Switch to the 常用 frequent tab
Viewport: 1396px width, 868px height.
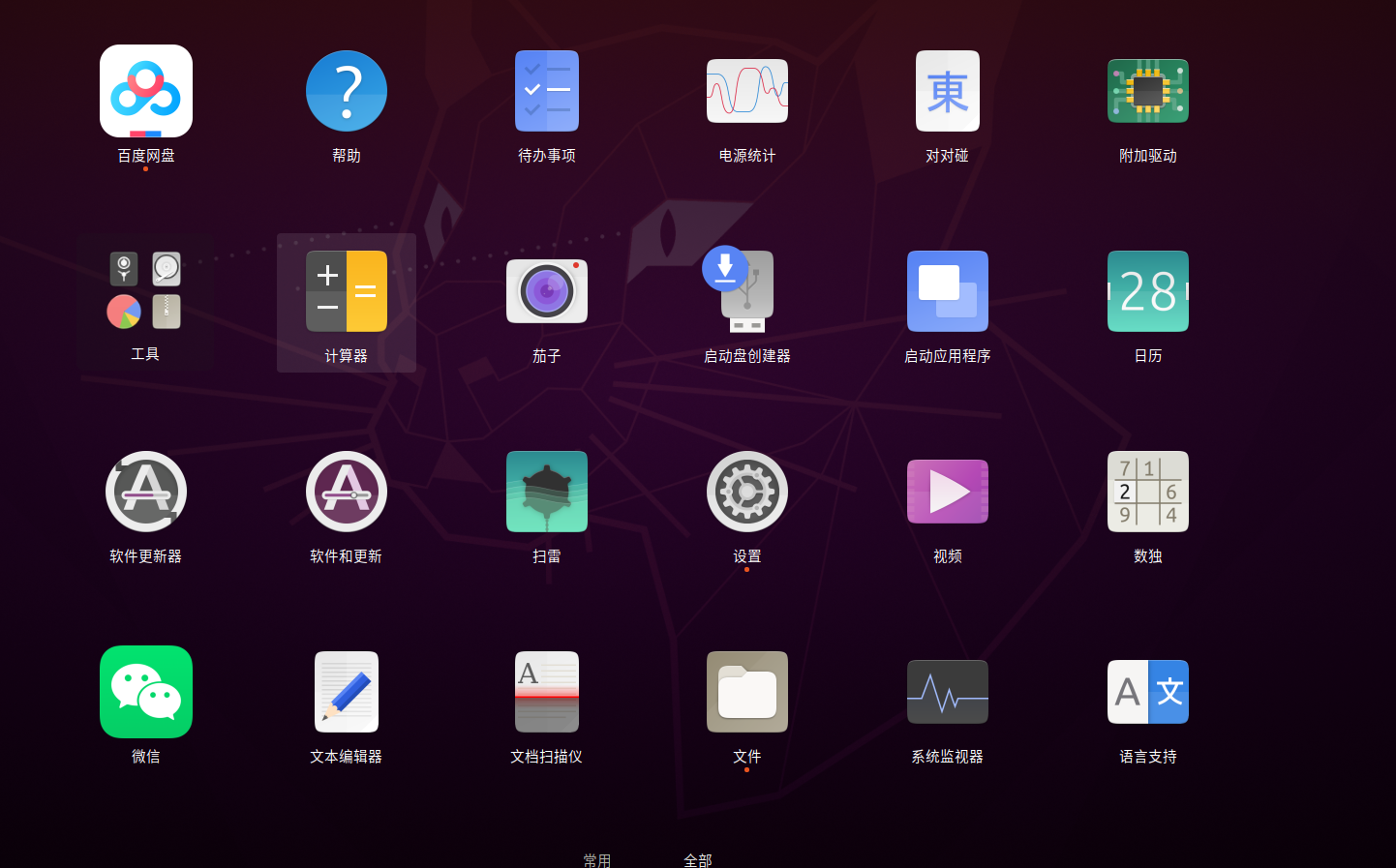point(597,859)
